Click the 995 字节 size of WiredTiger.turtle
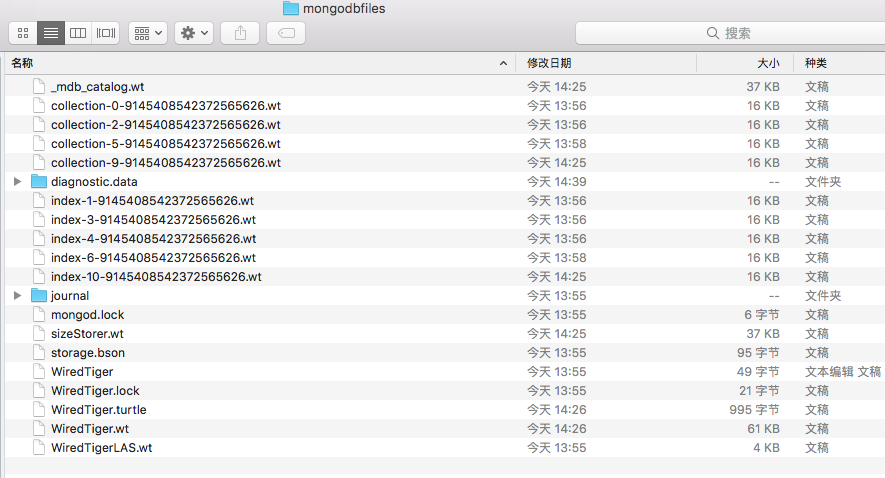 (x=754, y=410)
